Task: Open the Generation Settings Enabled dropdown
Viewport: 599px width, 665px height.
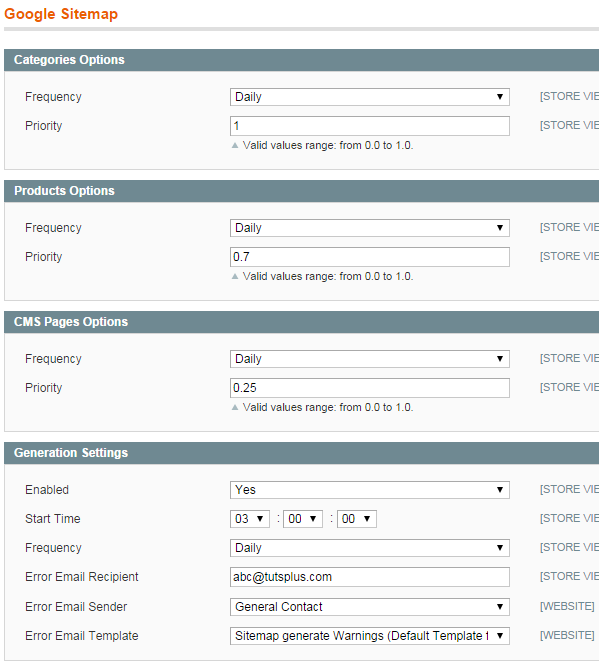Action: [369, 490]
